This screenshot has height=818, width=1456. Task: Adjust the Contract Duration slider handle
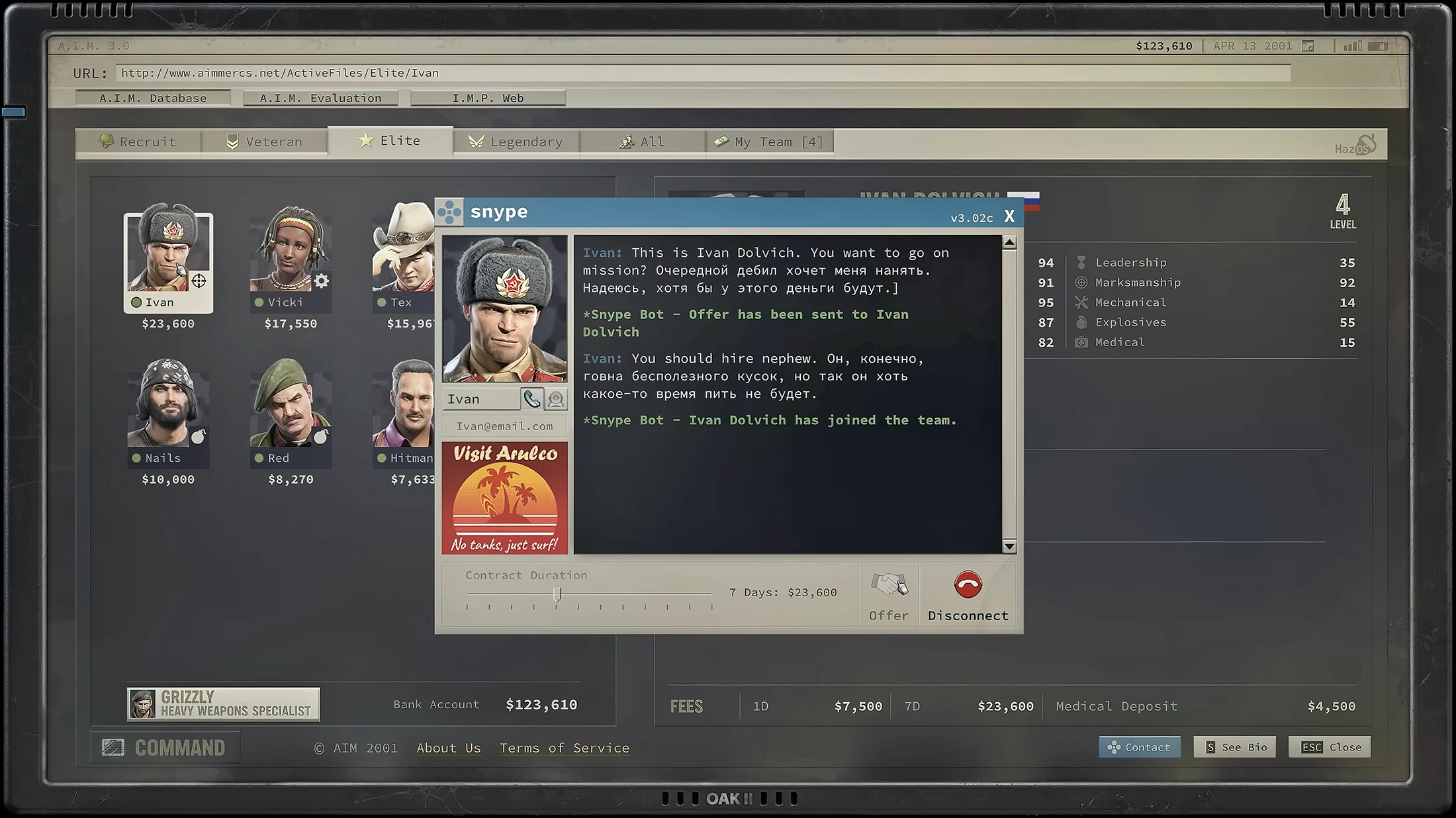pyautogui.click(x=557, y=594)
